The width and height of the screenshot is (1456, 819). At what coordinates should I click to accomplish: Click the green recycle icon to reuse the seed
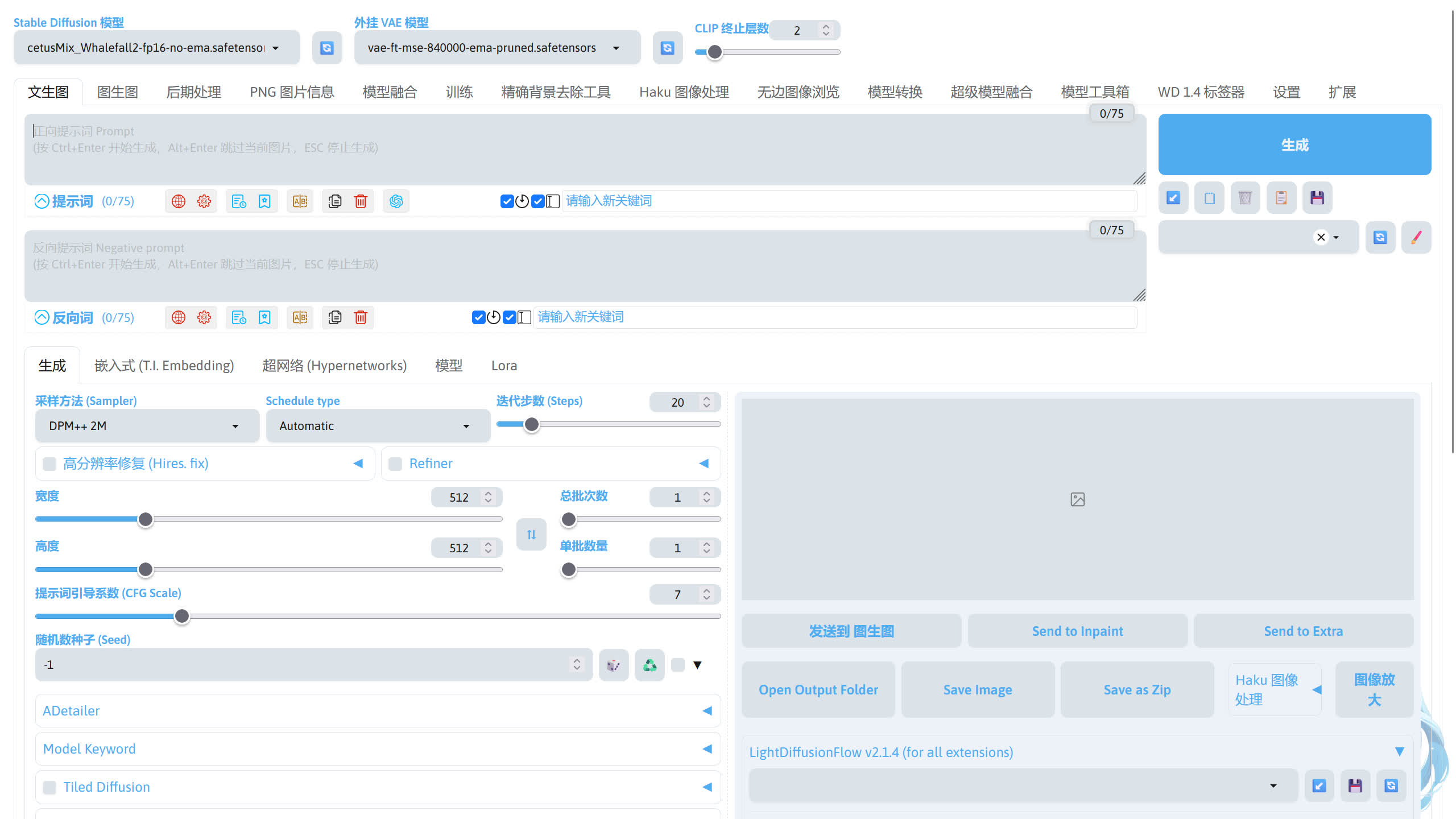[650, 665]
